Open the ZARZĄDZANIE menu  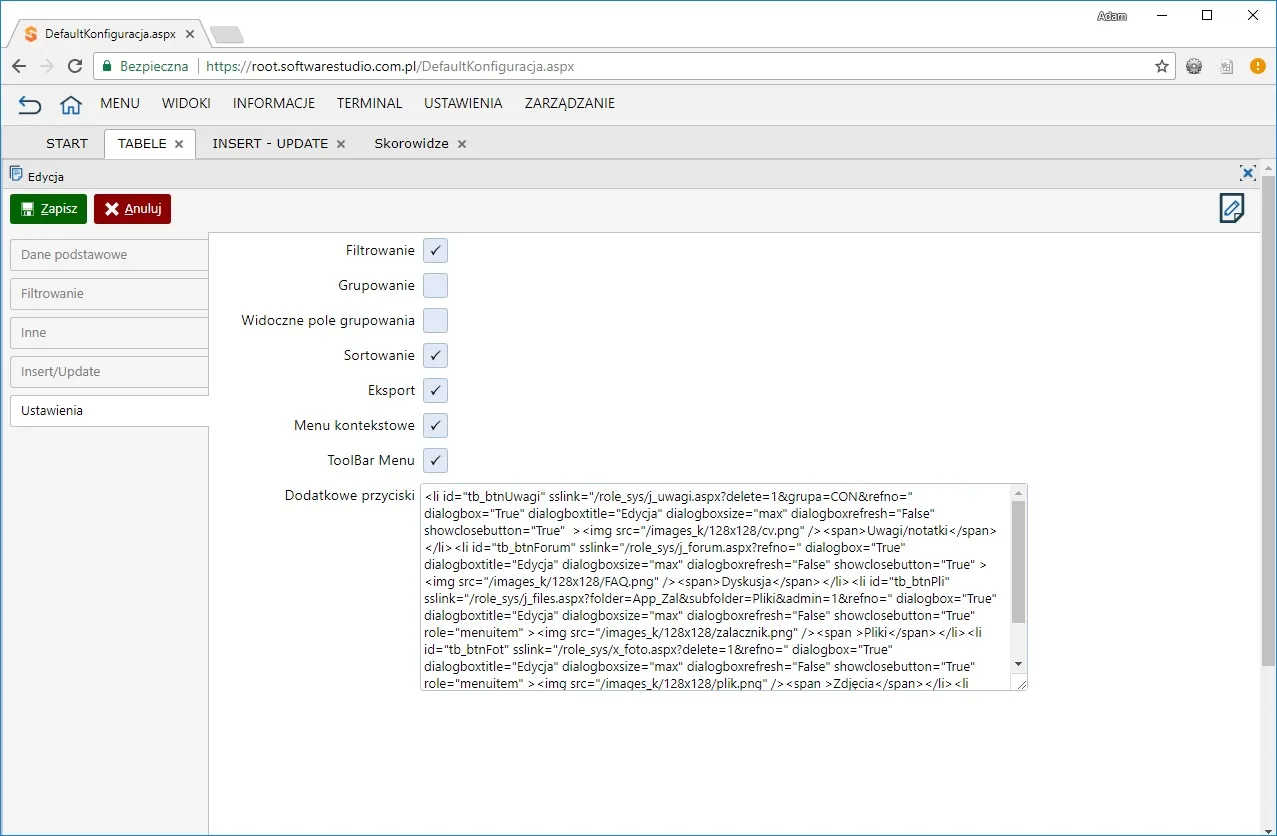[x=570, y=104]
